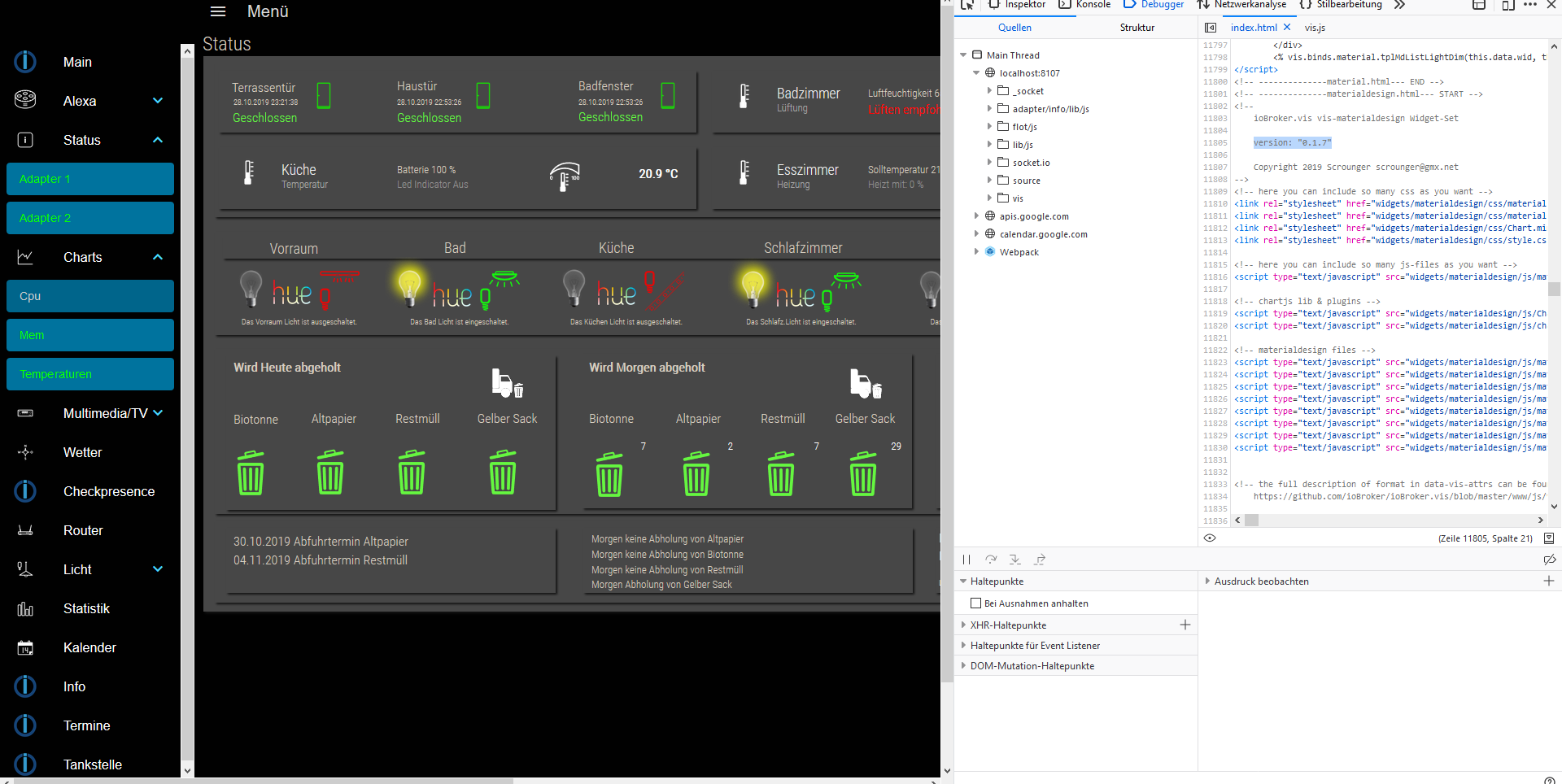Enable Bei Ausnahmen anhalten checkbox
The width and height of the screenshot is (1562, 784).
pyautogui.click(x=975, y=603)
